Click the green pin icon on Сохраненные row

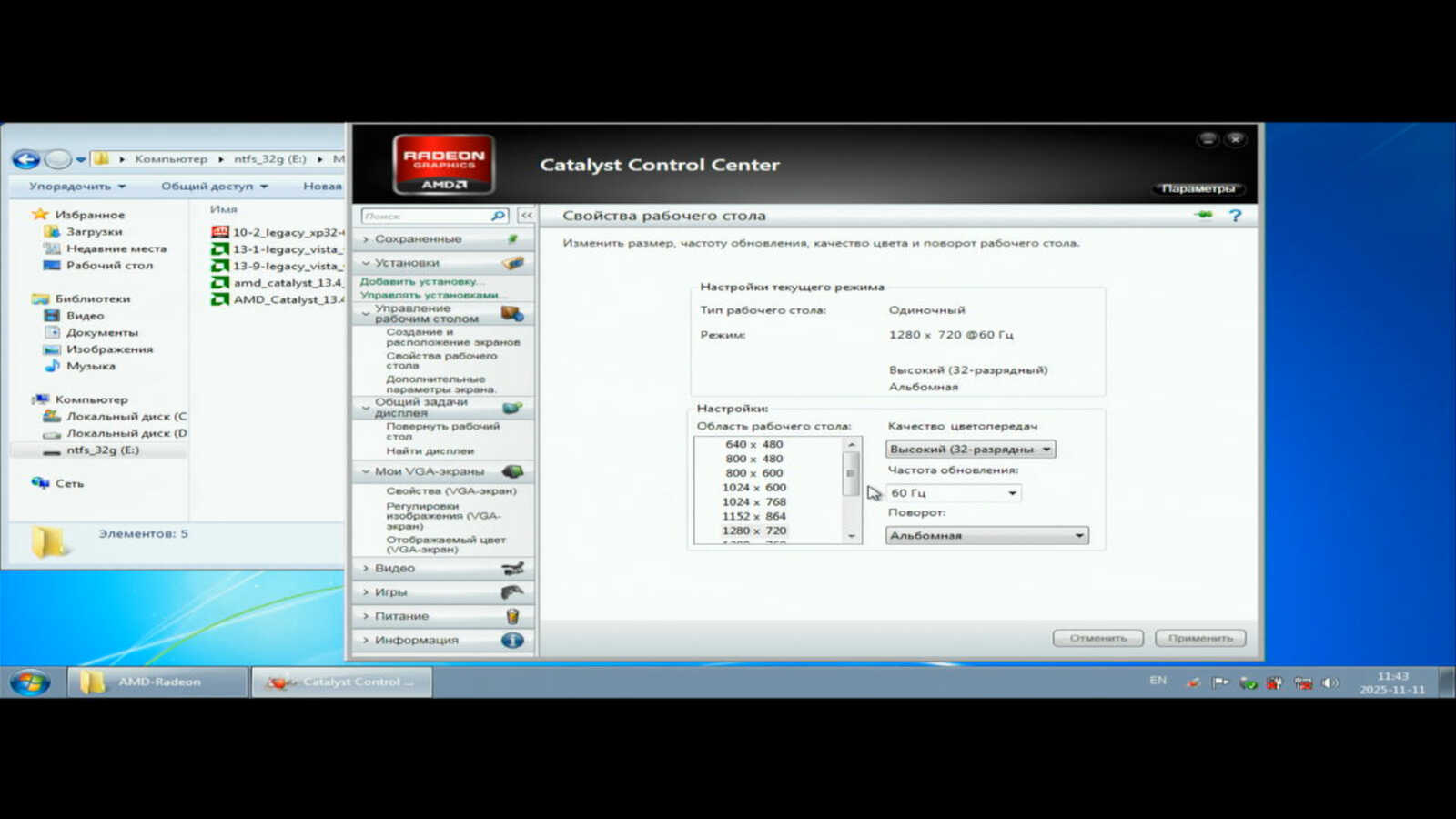(512, 238)
